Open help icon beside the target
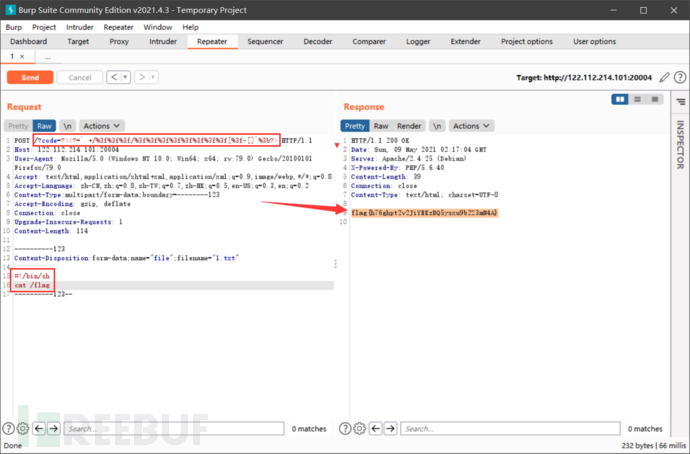Viewport: 690px width, 454px height. (680, 77)
